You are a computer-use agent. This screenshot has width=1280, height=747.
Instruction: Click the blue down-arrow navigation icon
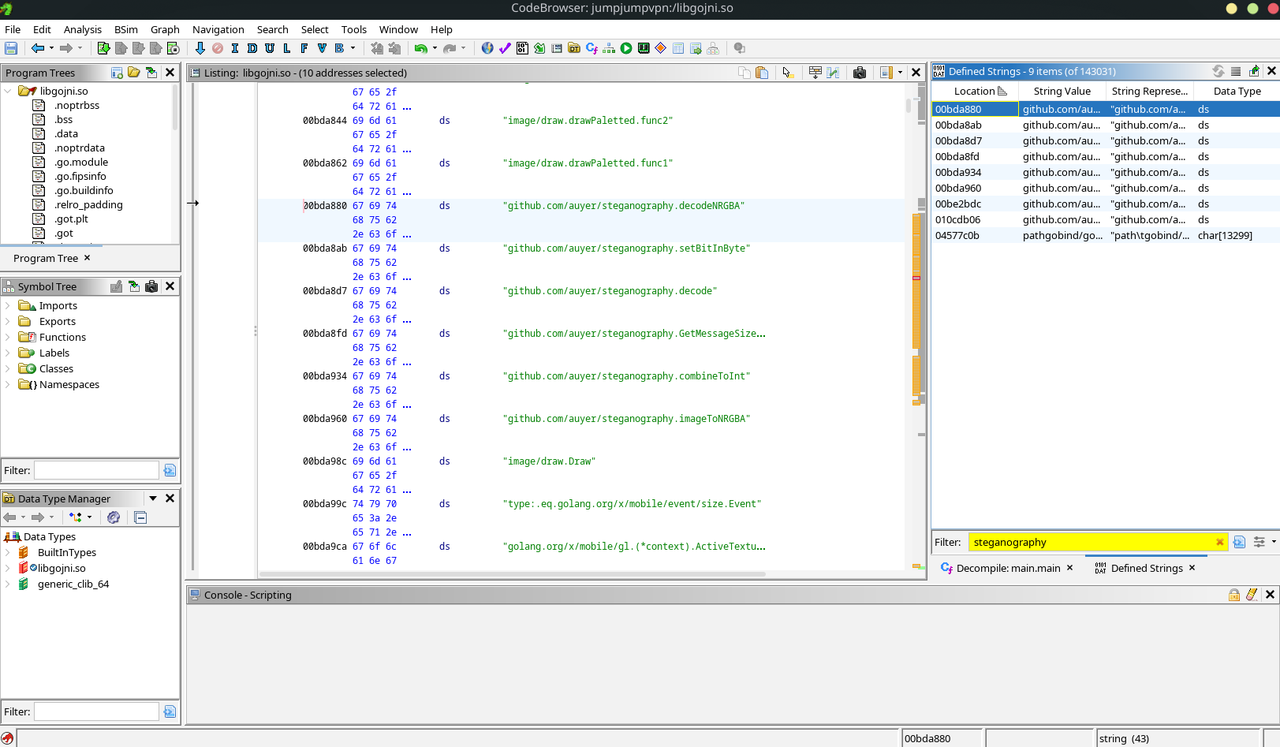pyautogui.click(x=200, y=48)
